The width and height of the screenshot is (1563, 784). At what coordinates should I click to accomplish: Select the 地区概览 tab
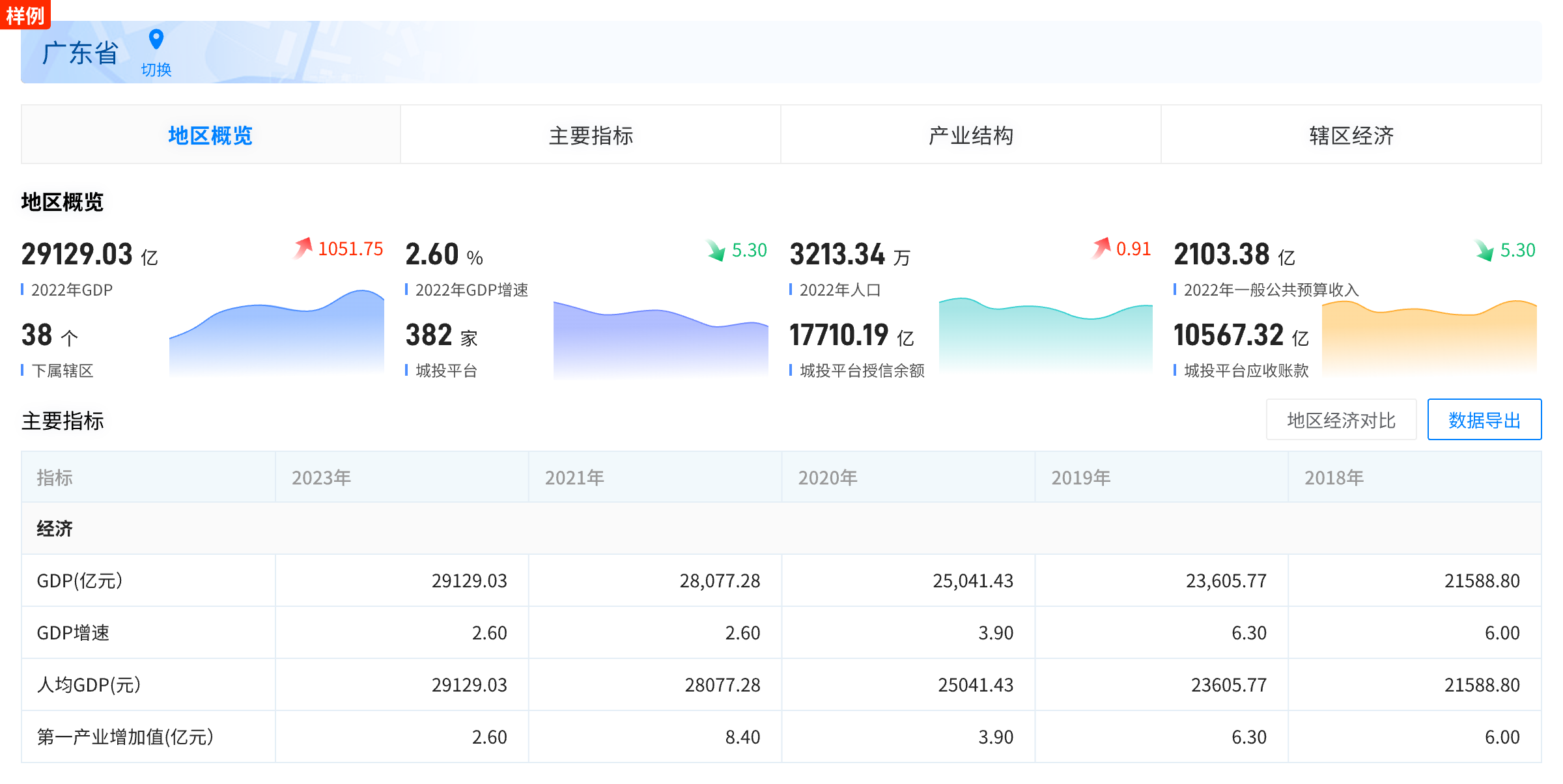pyautogui.click(x=210, y=135)
